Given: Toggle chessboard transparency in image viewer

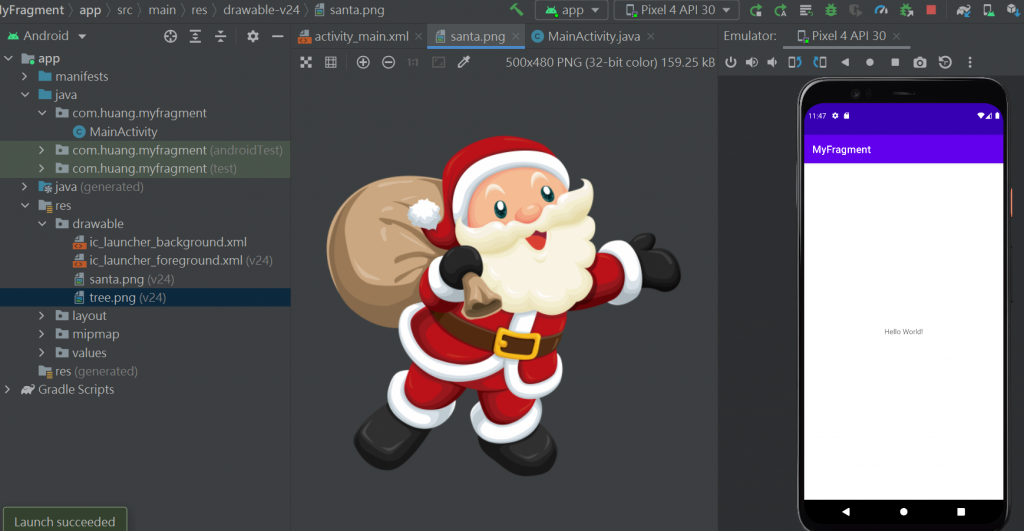Looking at the screenshot, I should [x=306, y=62].
